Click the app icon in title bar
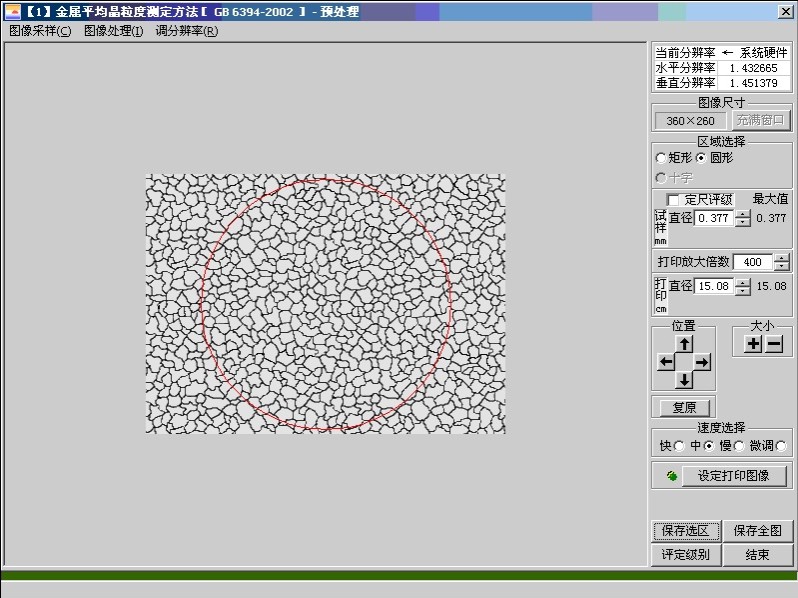 tap(12, 11)
